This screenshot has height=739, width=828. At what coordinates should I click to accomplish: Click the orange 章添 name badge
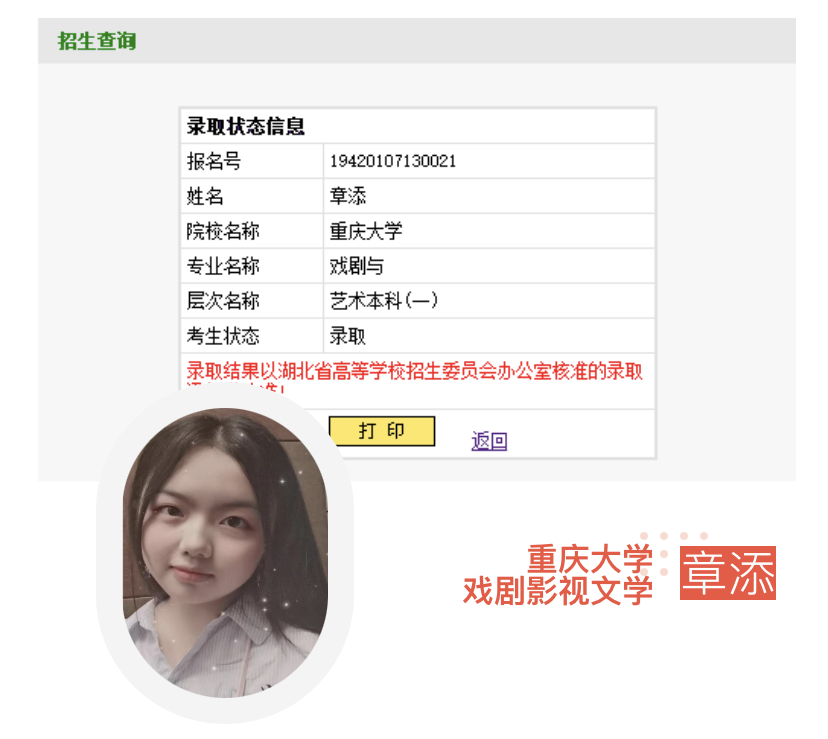[x=728, y=573]
